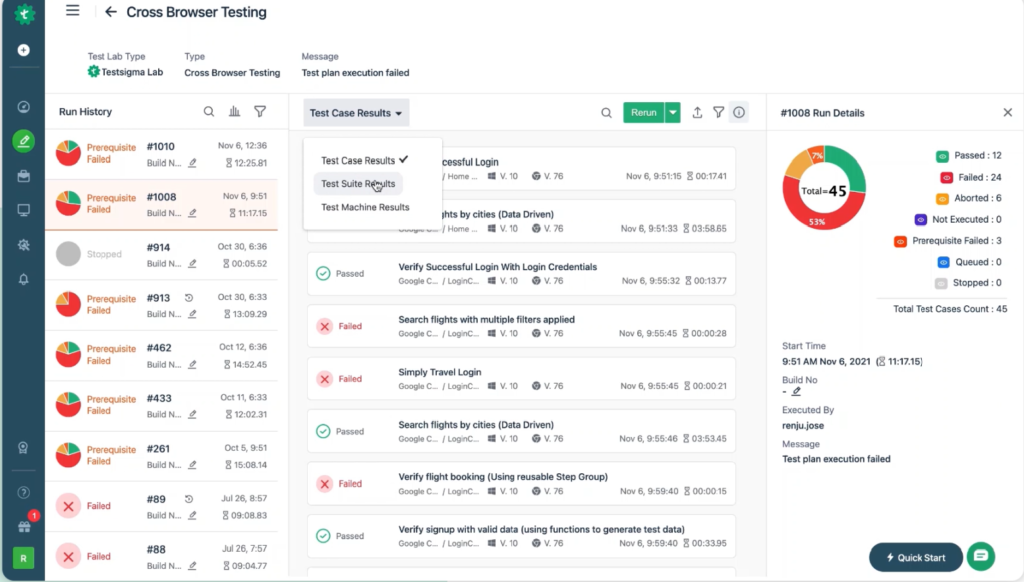
Task: Select Test Machine Results menu option
Action: tap(365, 207)
